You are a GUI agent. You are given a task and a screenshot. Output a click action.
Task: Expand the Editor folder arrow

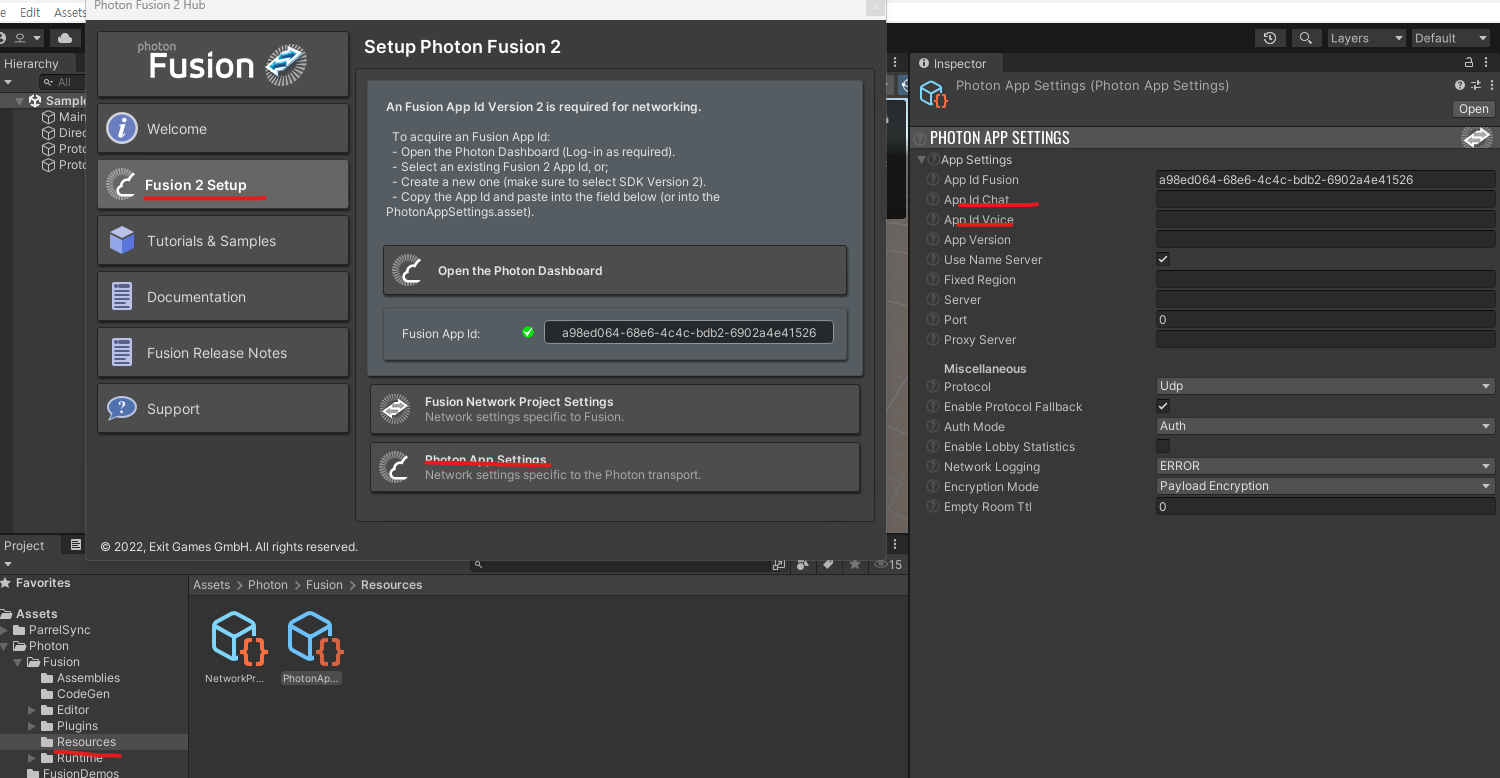click(32, 710)
